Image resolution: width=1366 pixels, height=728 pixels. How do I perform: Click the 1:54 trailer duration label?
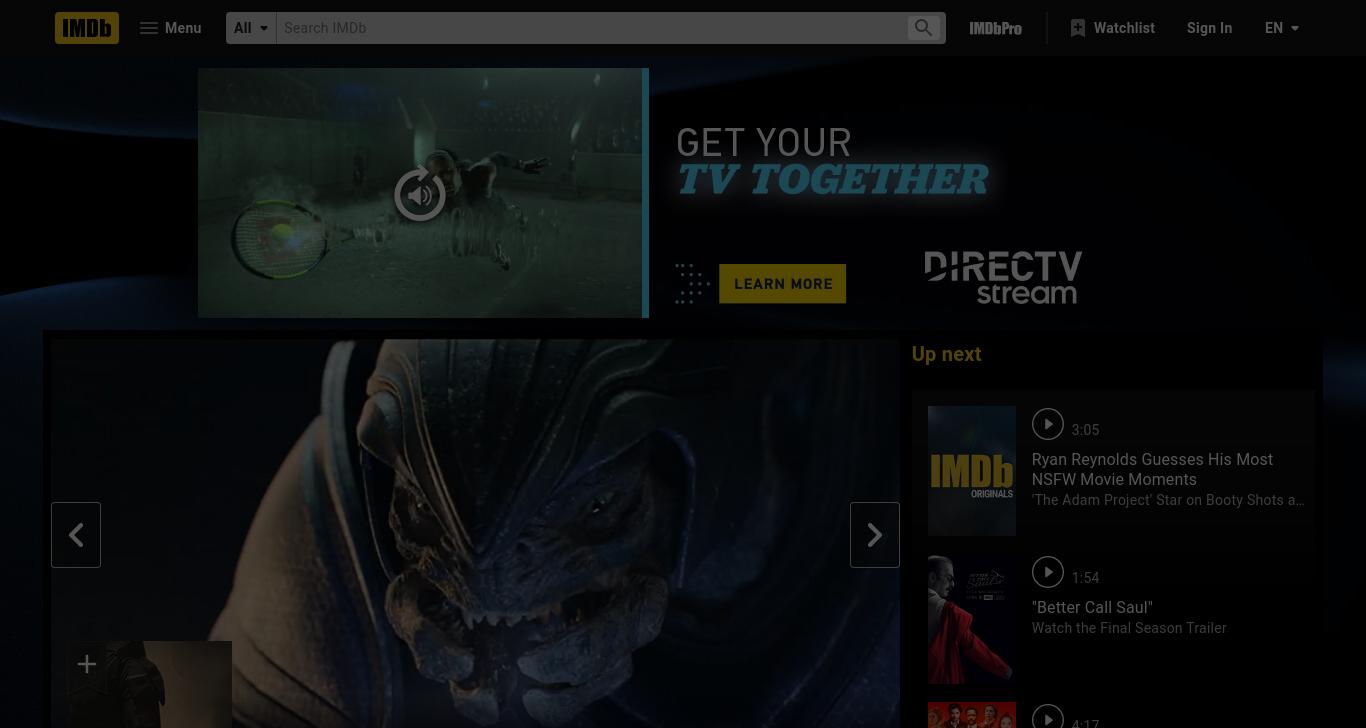pyautogui.click(x=1085, y=578)
